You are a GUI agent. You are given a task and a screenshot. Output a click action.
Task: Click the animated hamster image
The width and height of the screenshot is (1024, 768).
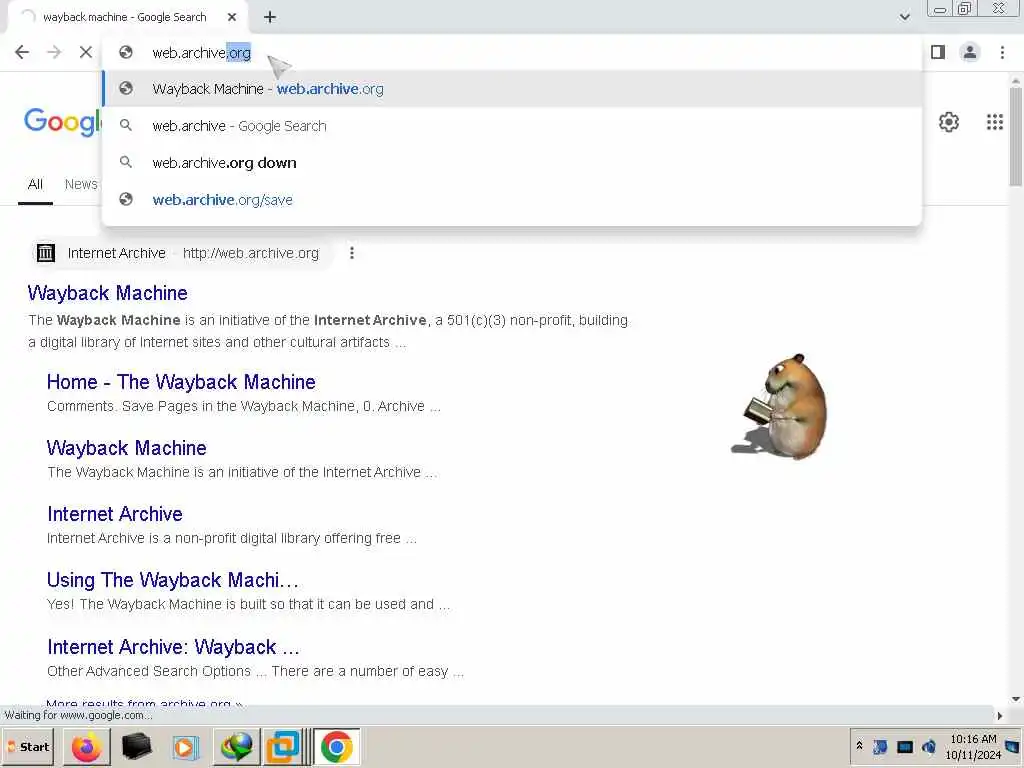click(779, 406)
